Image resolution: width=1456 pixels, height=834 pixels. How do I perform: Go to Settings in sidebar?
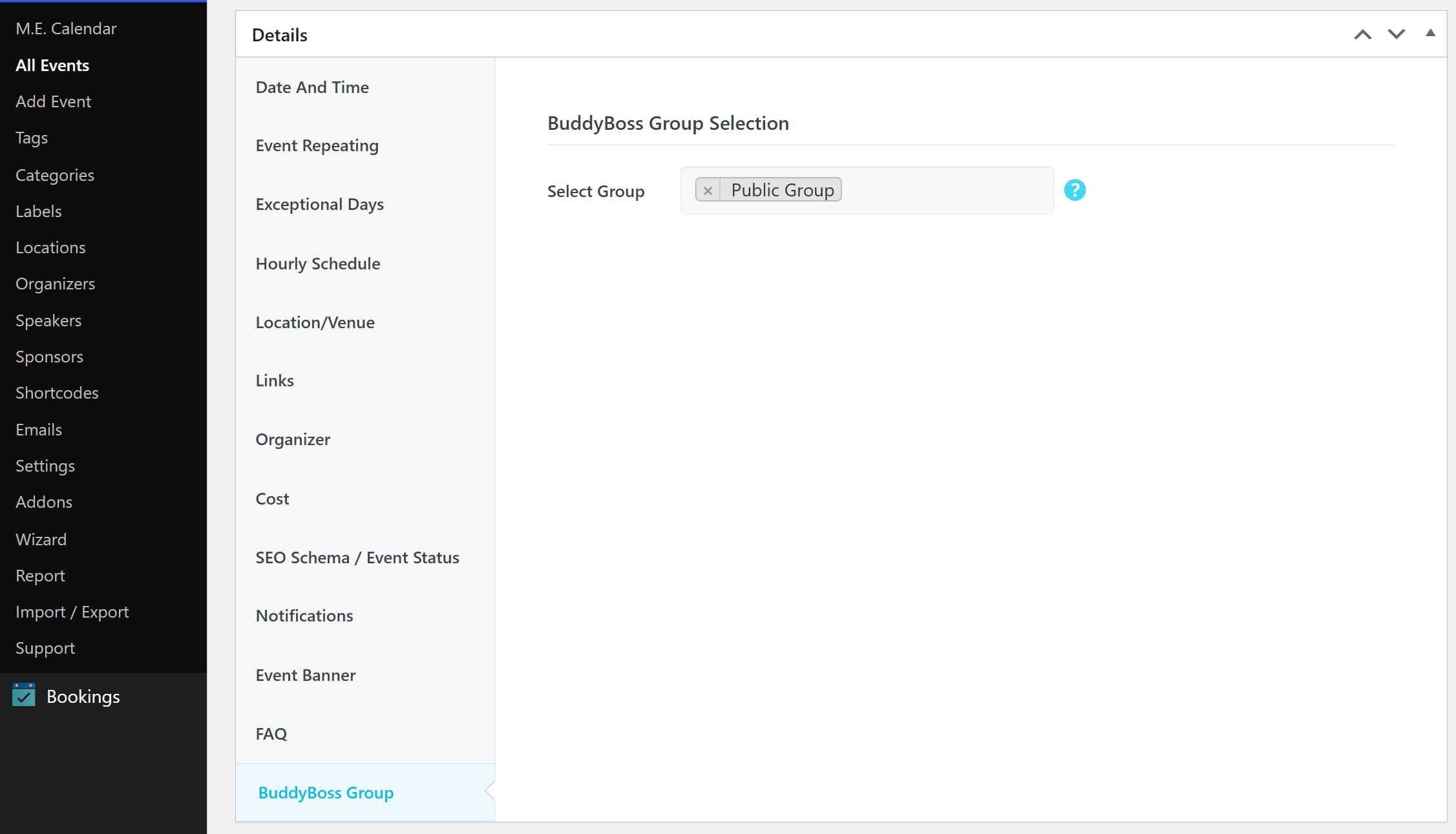[45, 466]
